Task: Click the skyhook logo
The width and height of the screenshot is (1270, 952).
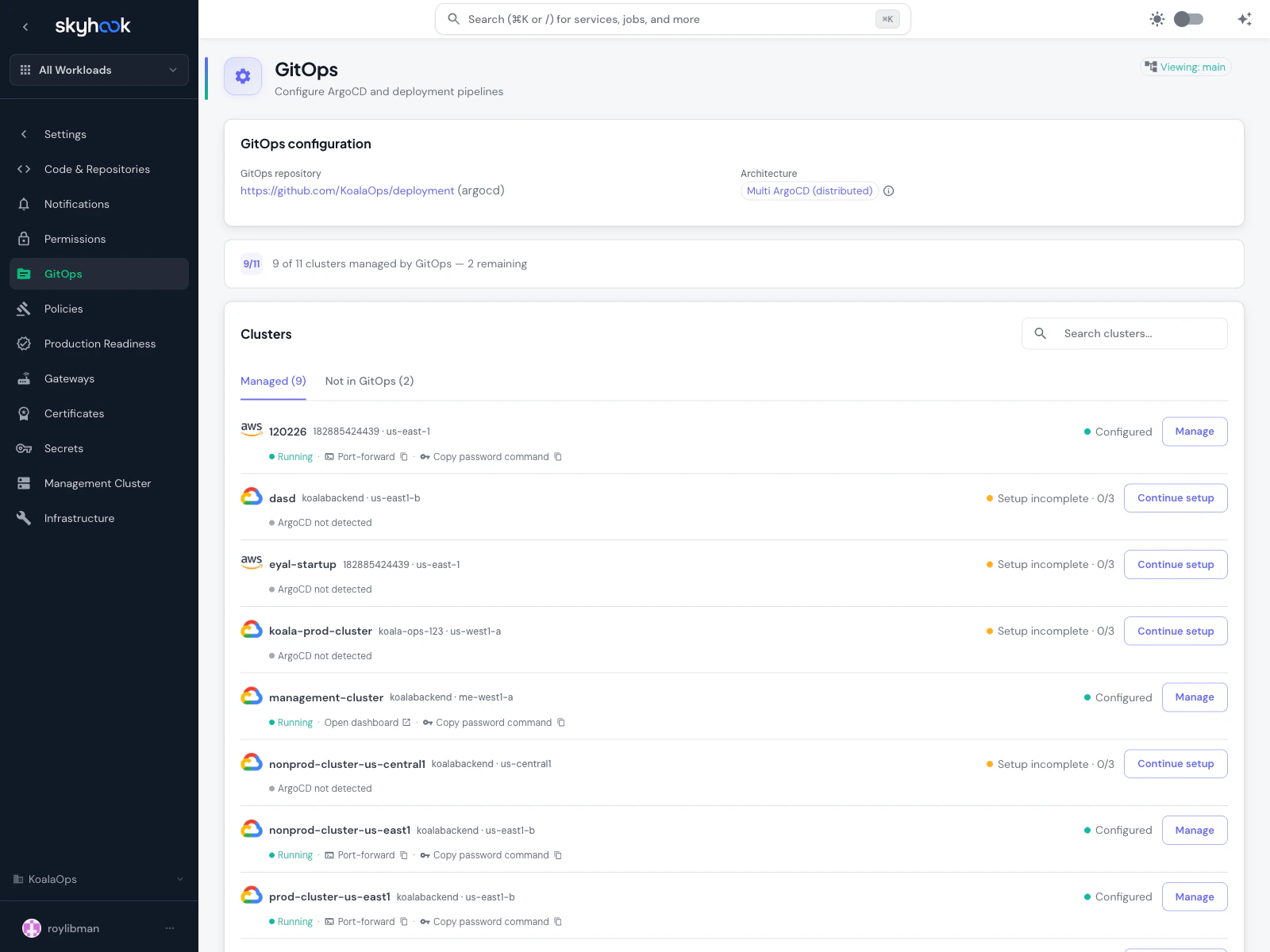Action: (x=93, y=26)
